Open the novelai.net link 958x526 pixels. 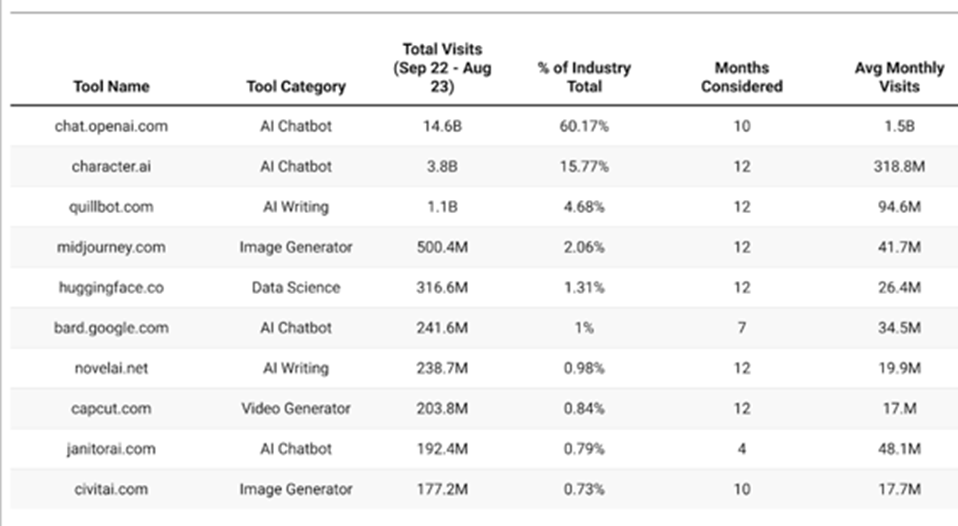(x=110, y=368)
